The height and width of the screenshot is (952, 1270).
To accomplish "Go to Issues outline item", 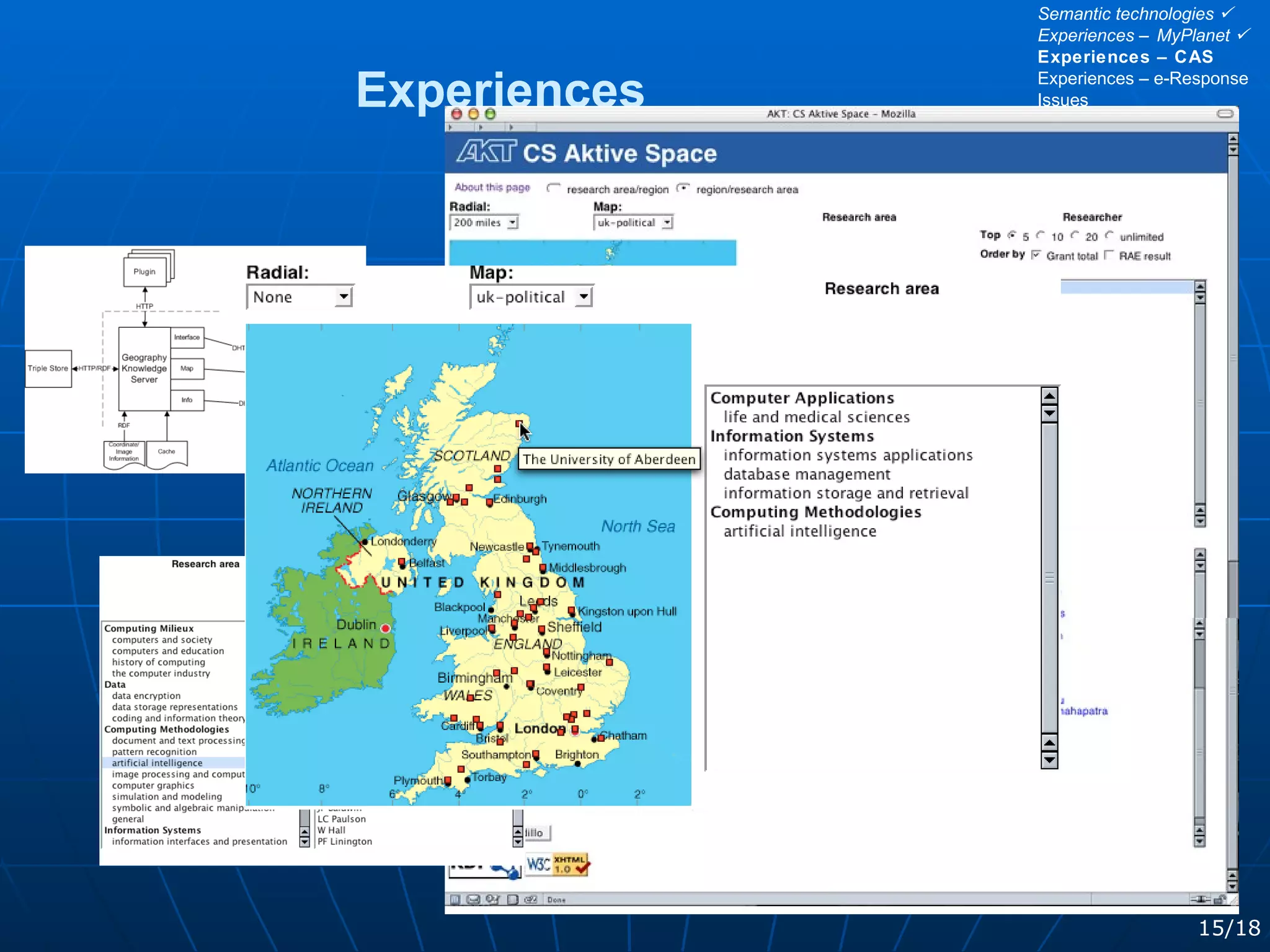I will [1063, 100].
